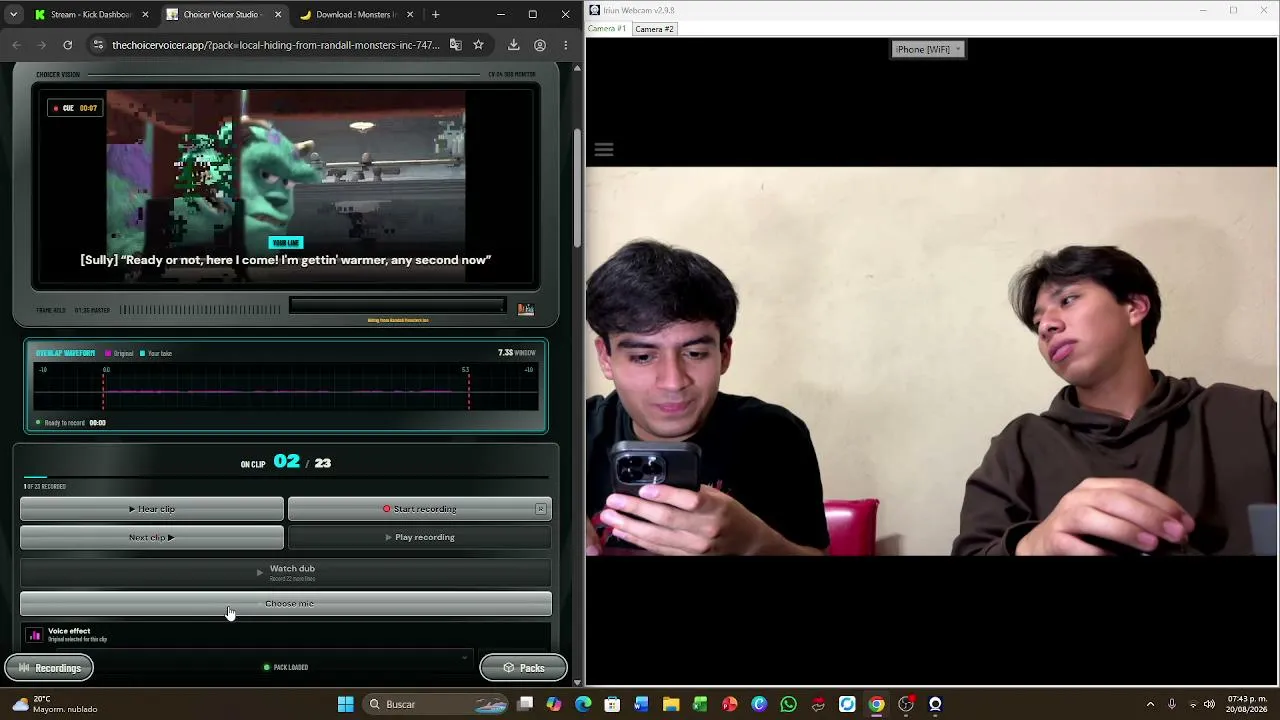1280x720 pixels.
Task: Click the Choose mic button
Action: click(286, 603)
